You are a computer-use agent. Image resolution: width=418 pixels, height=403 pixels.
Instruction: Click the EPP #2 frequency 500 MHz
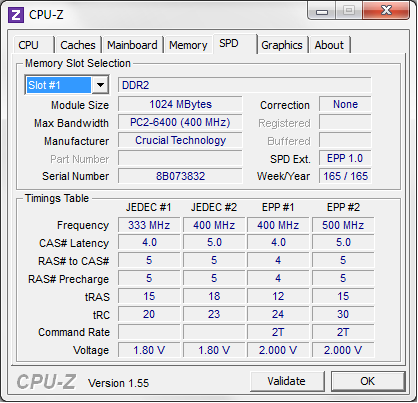(343, 225)
